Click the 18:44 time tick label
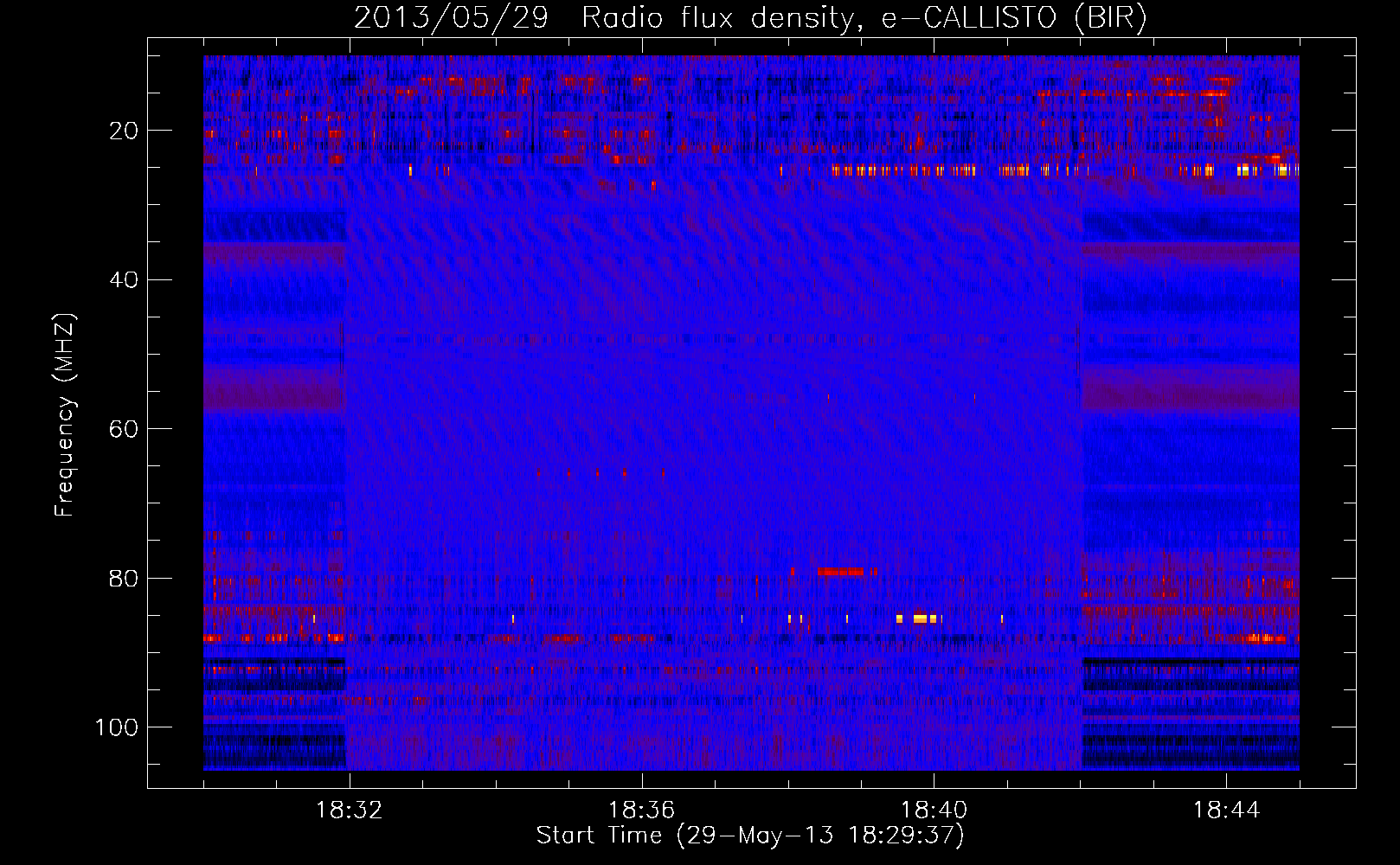 click(x=1226, y=811)
